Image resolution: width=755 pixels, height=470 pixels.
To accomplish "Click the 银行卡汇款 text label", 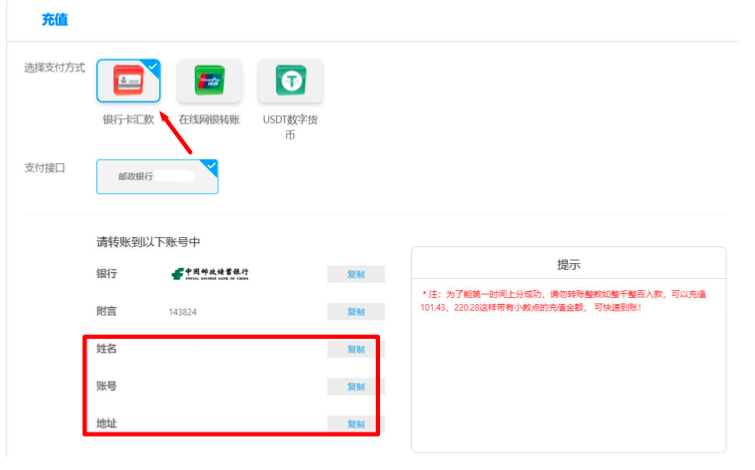I will [x=128, y=120].
